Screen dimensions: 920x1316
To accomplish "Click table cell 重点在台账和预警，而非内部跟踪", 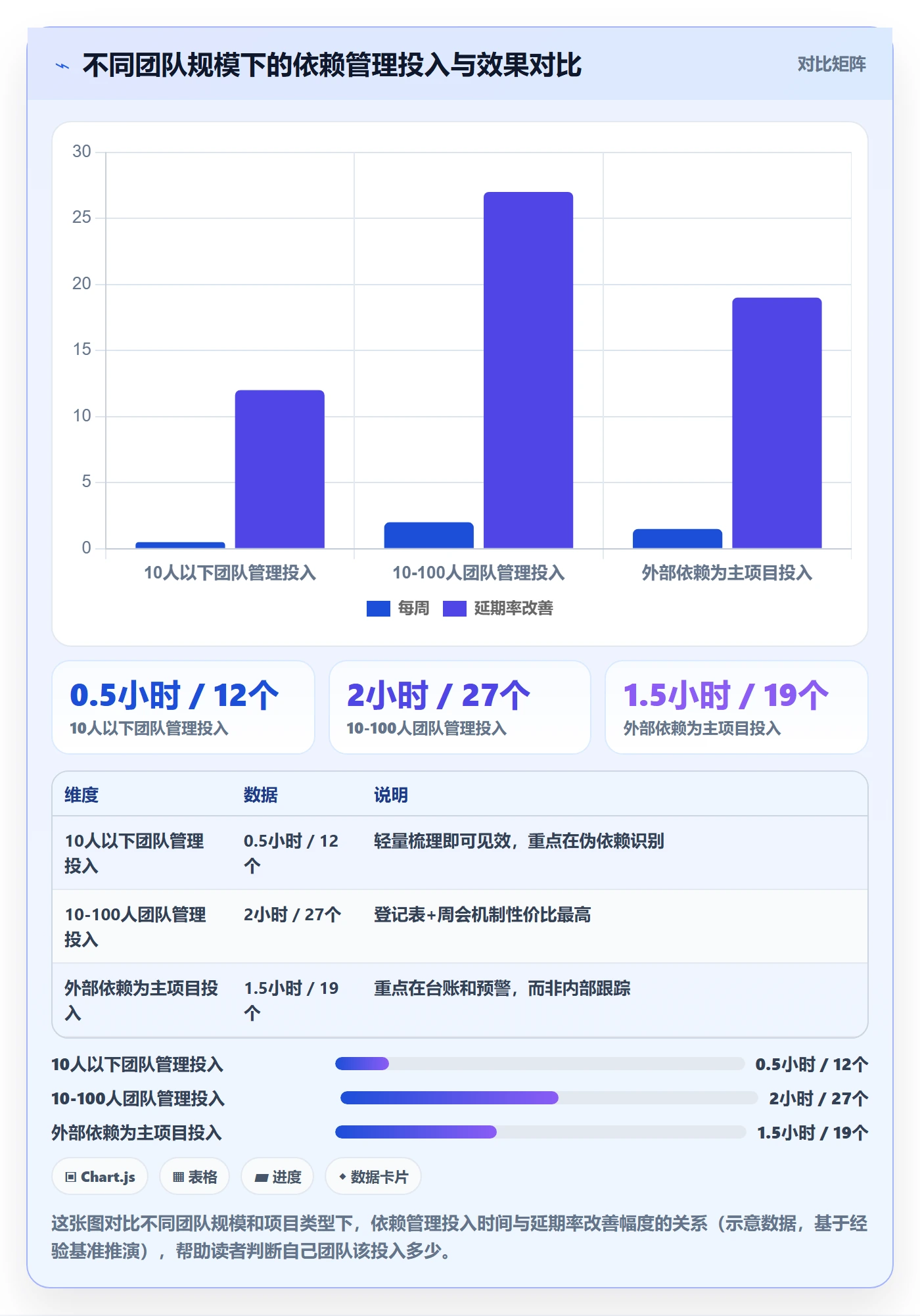I will [x=502, y=988].
